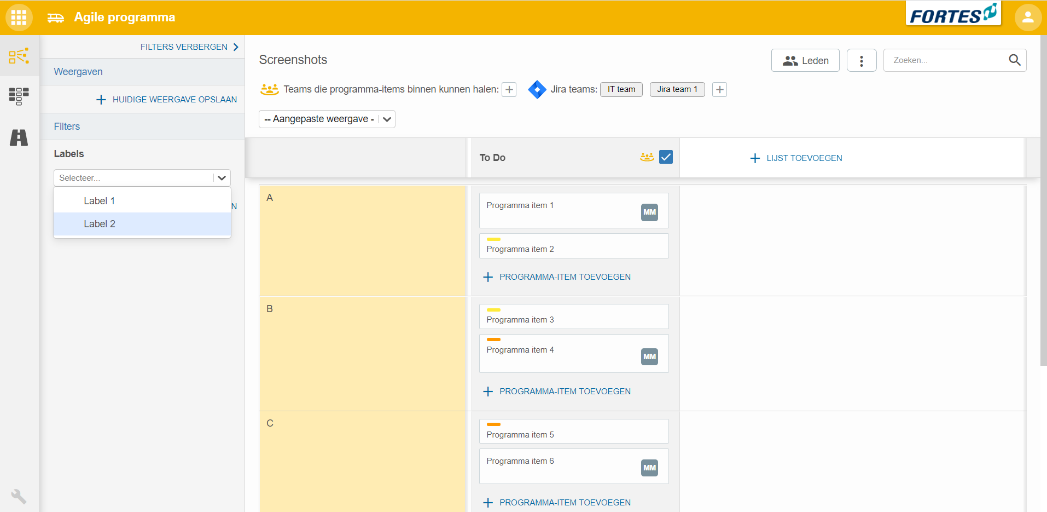Select the Jira team 1 tag
The height and width of the screenshot is (512, 1047).
677,89
